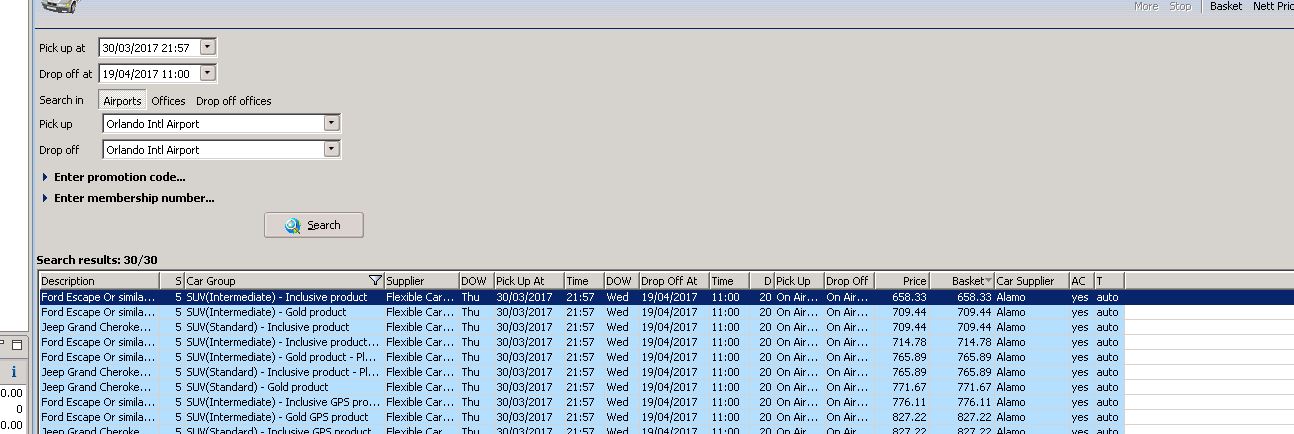The image size is (1294, 434).
Task: Select the Airports search tab
Action: click(x=122, y=101)
